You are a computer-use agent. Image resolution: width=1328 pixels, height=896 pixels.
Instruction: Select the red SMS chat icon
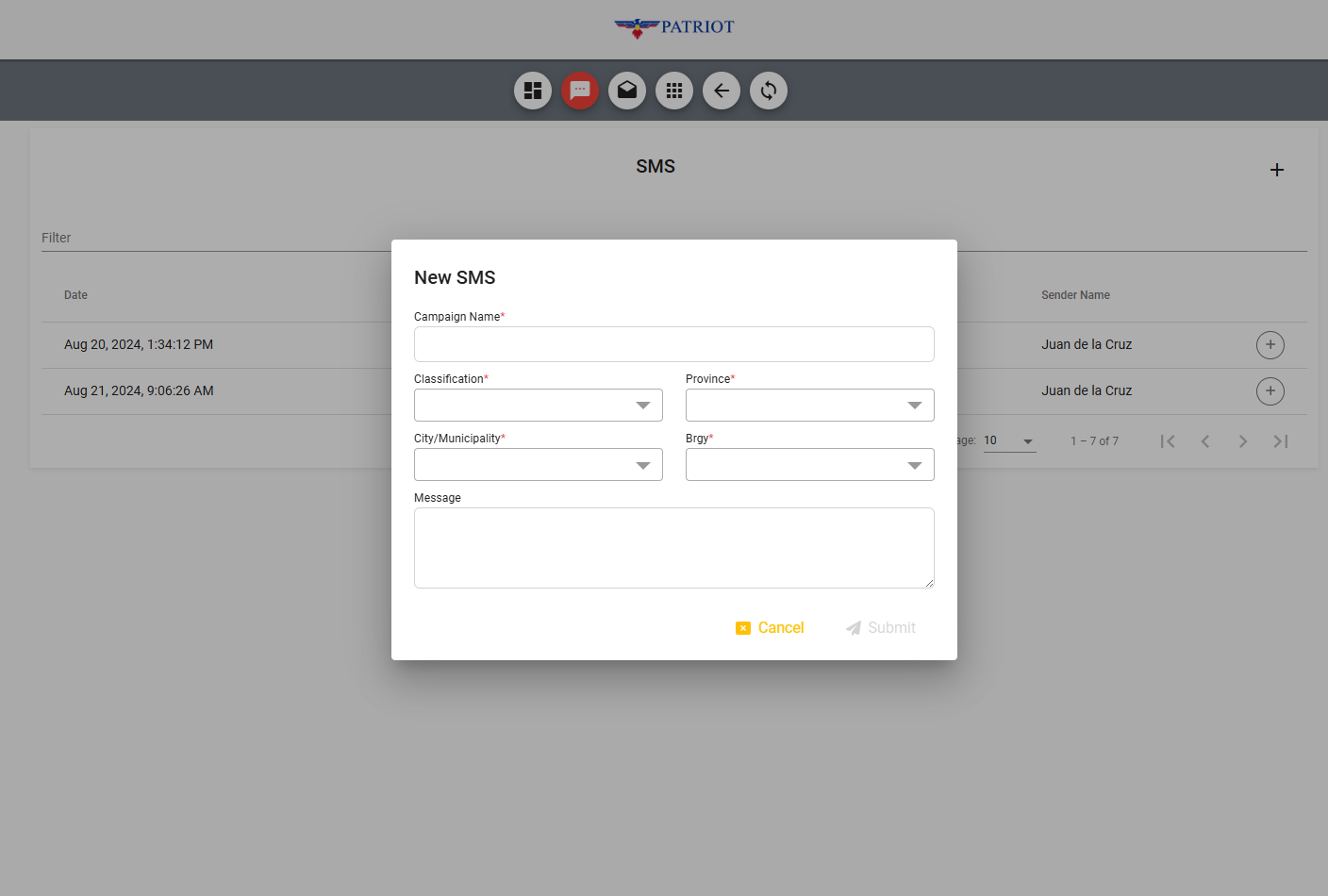pos(580,91)
